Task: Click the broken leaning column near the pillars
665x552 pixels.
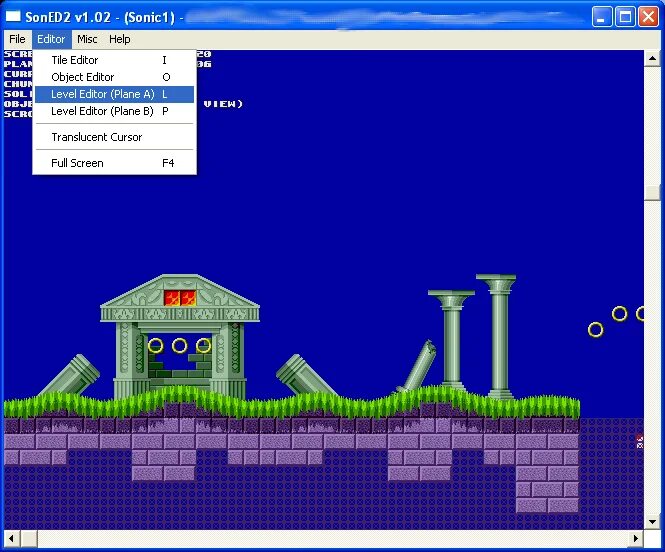Action: tap(418, 365)
